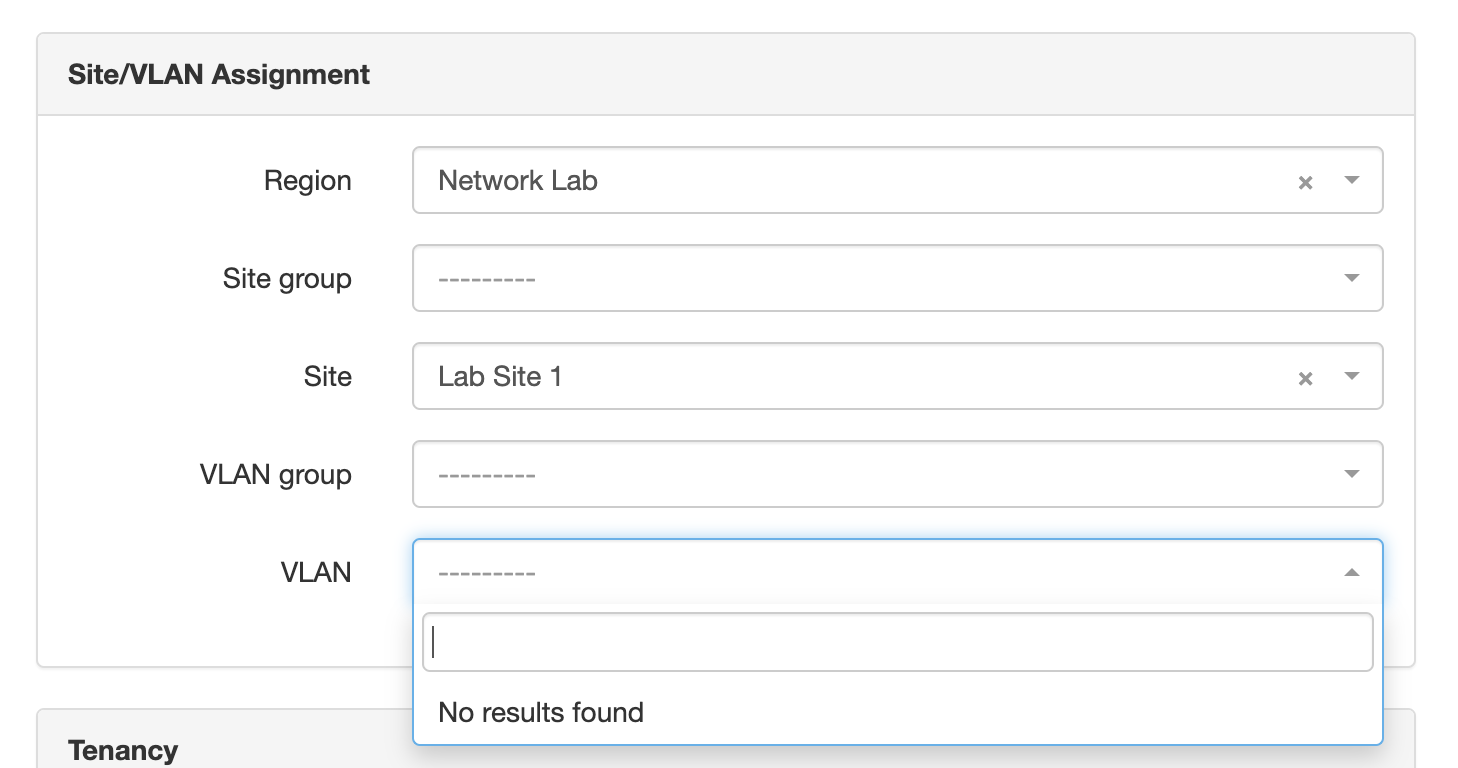Click the open VLAN select box placeholder

tap(898, 572)
